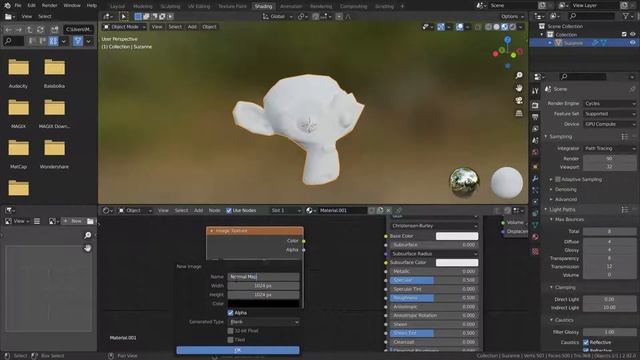This screenshot has width=640, height=360.
Task: Click the Roughness slider
Action: tap(434, 298)
